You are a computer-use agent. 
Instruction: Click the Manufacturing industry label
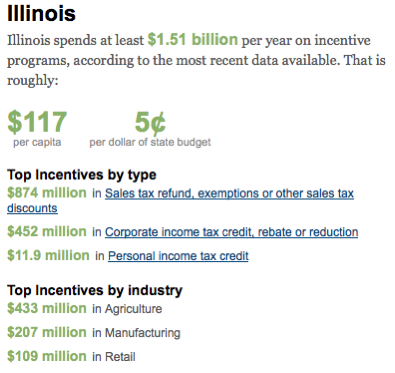[143, 333]
